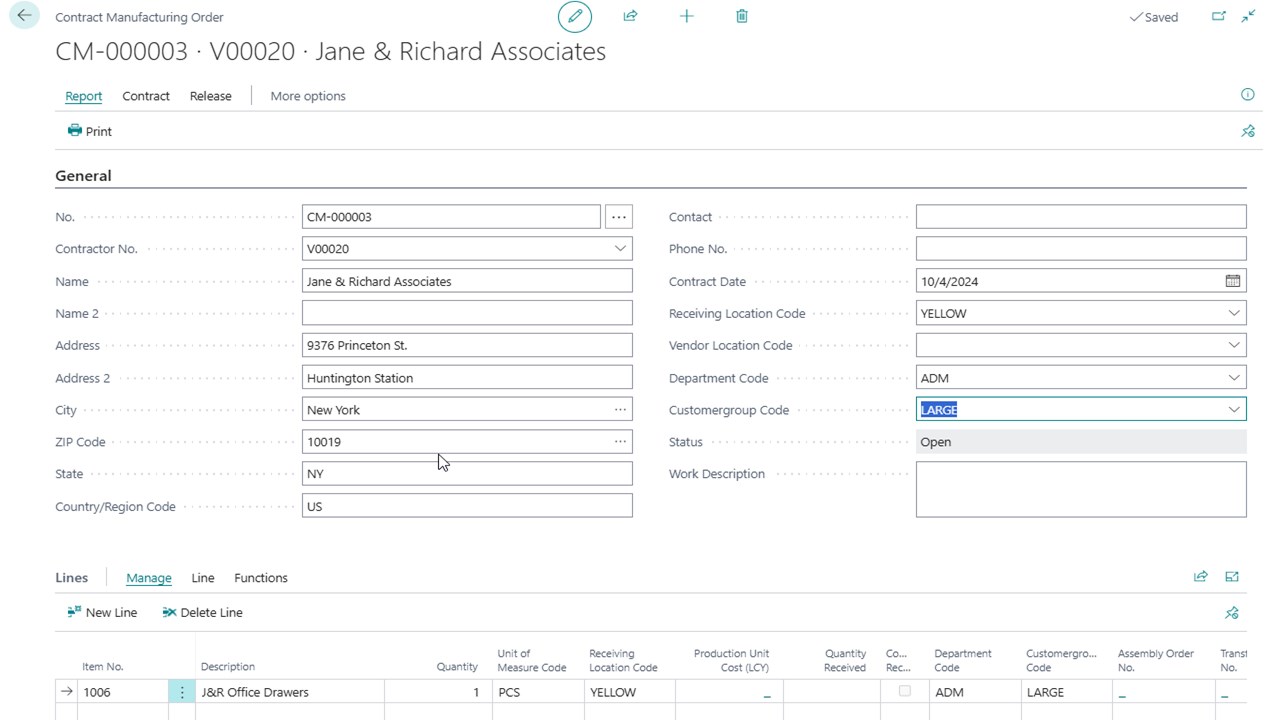This screenshot has width=1280, height=720.
Task: Expand the Department Code dropdown
Action: coord(1233,378)
